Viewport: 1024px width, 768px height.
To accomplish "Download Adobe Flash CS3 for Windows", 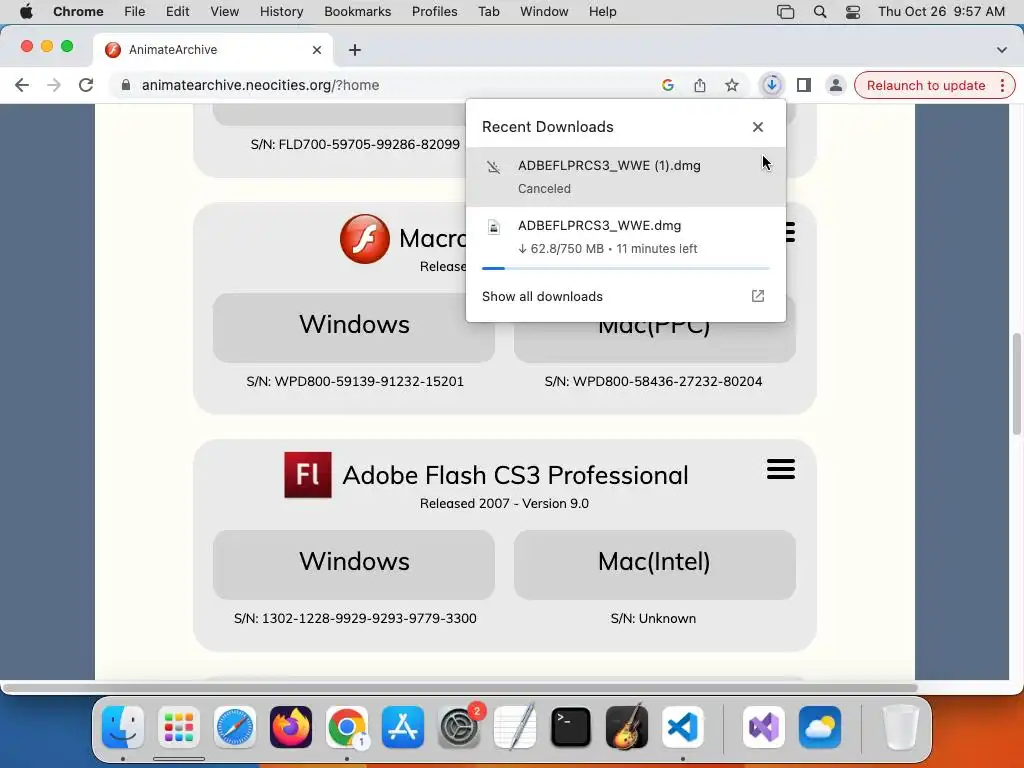I will 354,564.
